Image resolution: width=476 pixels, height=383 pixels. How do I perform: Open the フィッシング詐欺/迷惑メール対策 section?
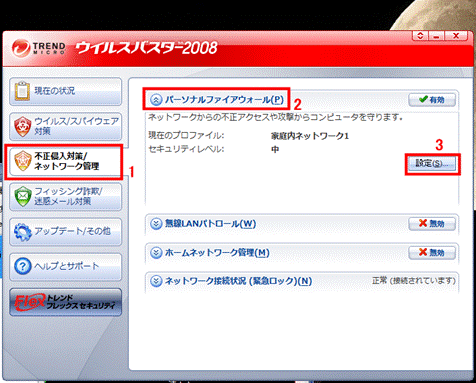tap(65, 197)
